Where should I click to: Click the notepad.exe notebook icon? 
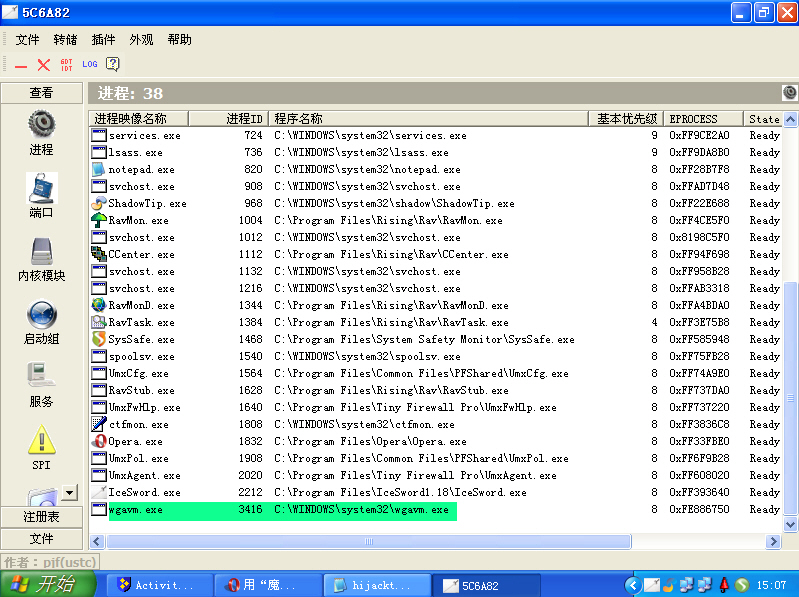pyautogui.click(x=98, y=169)
